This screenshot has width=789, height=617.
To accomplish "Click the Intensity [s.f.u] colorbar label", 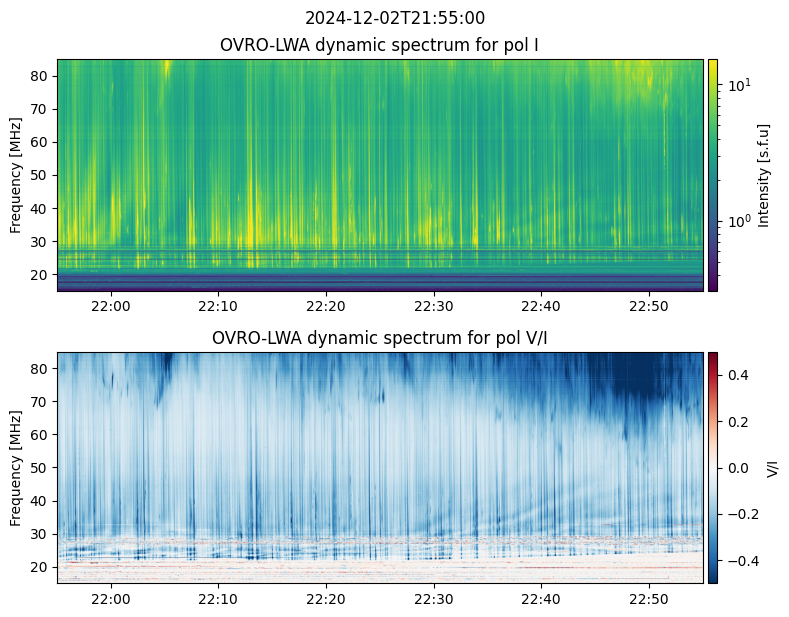I will pyautogui.click(x=764, y=175).
